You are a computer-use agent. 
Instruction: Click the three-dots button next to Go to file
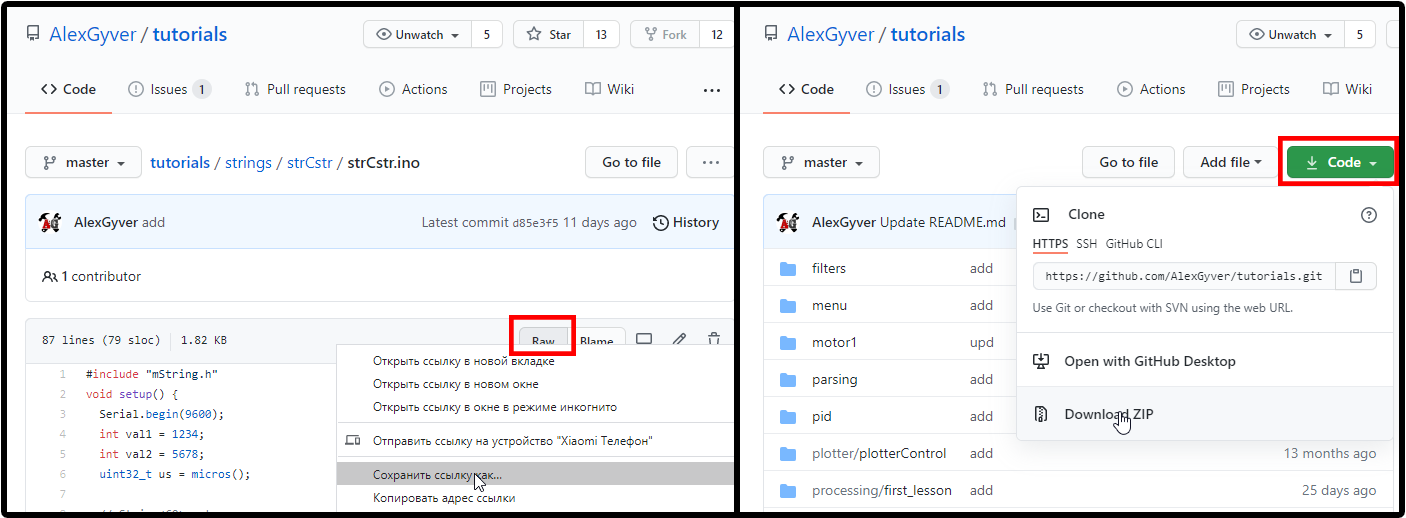711,162
